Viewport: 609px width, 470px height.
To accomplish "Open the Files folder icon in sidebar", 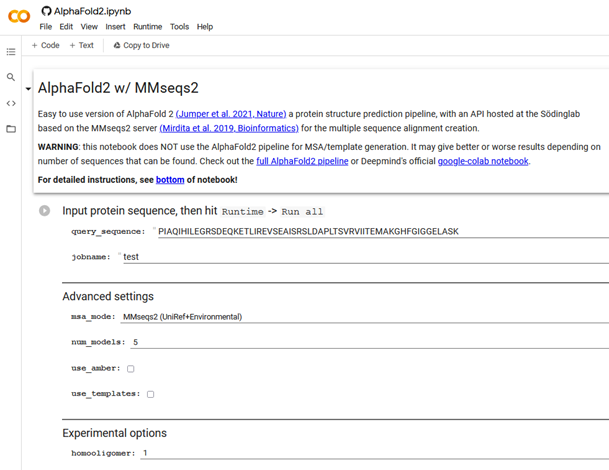I will click(x=11, y=129).
